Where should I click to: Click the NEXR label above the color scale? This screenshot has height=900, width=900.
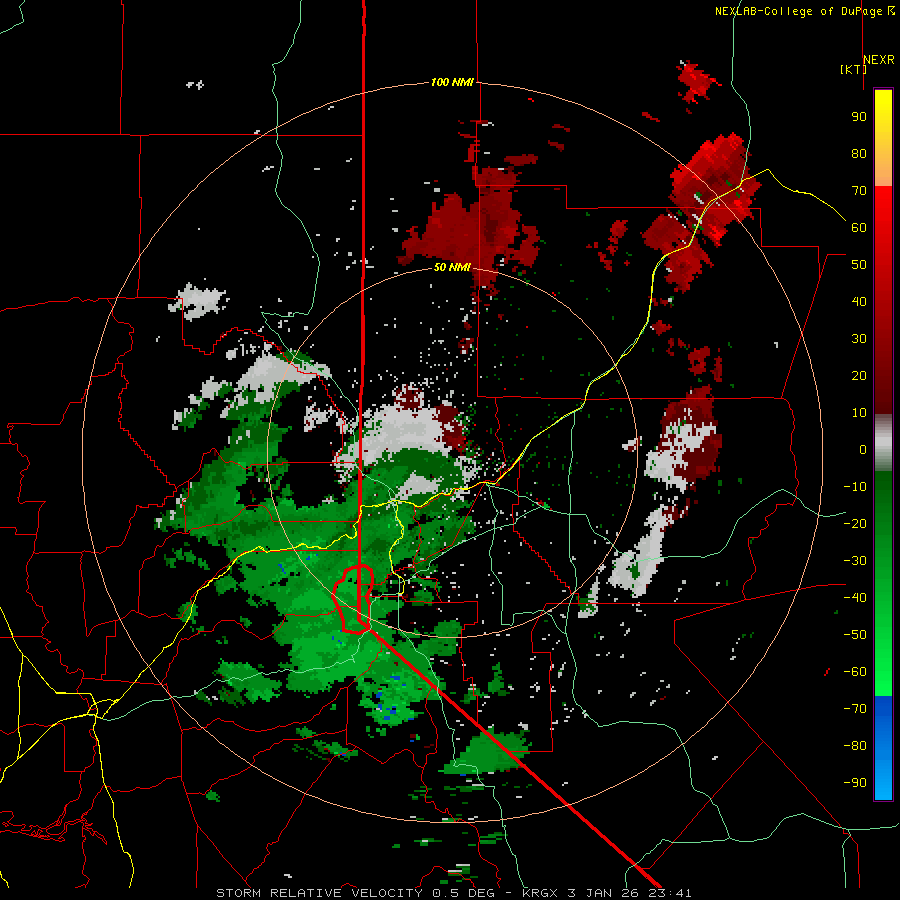pyautogui.click(x=879, y=60)
